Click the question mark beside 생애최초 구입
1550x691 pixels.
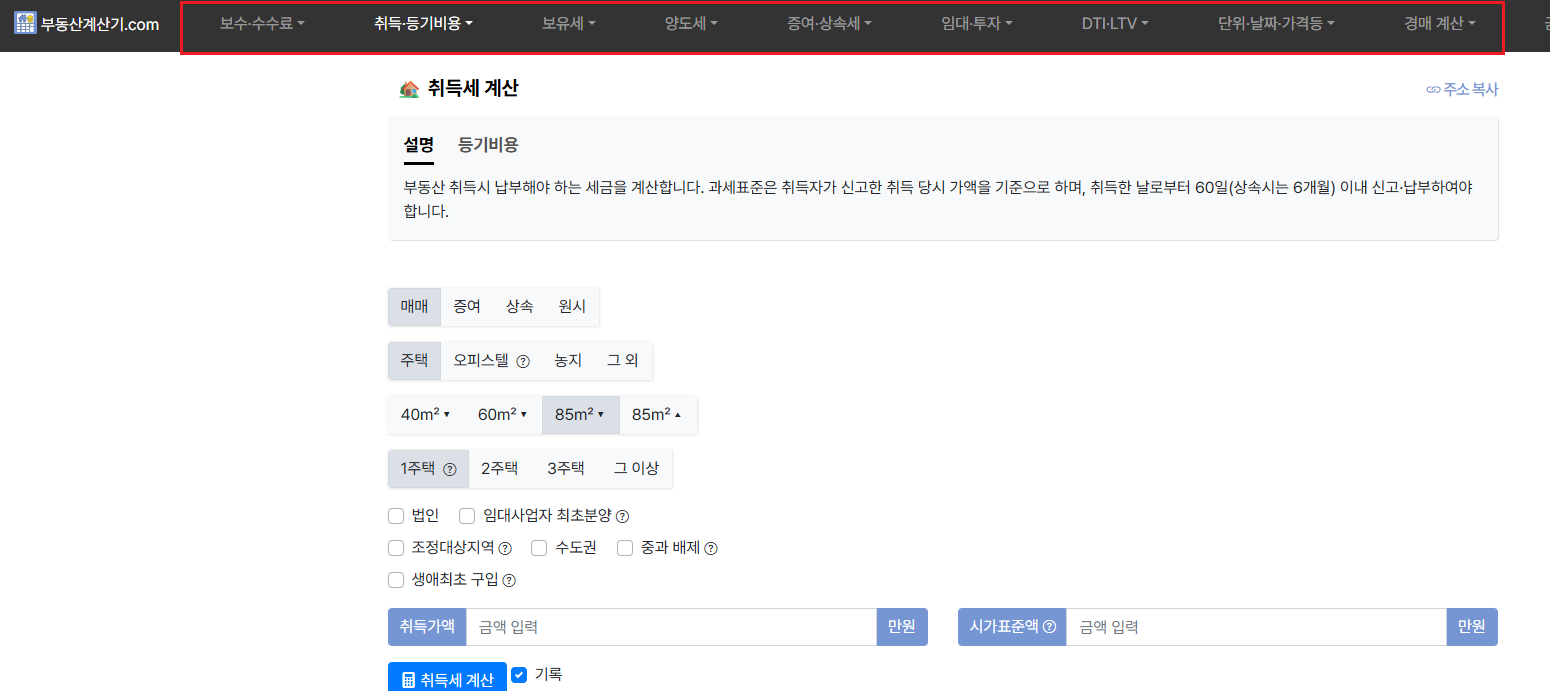(x=509, y=580)
